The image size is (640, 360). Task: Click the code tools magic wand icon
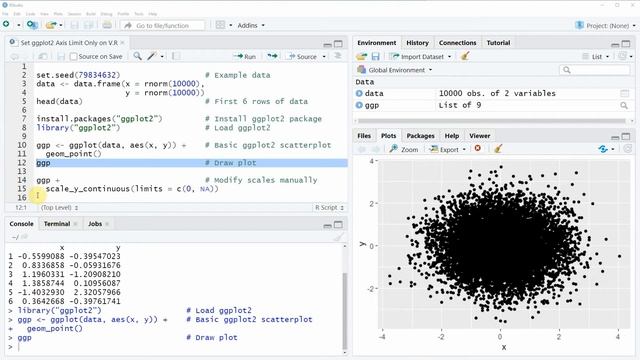[152, 56]
